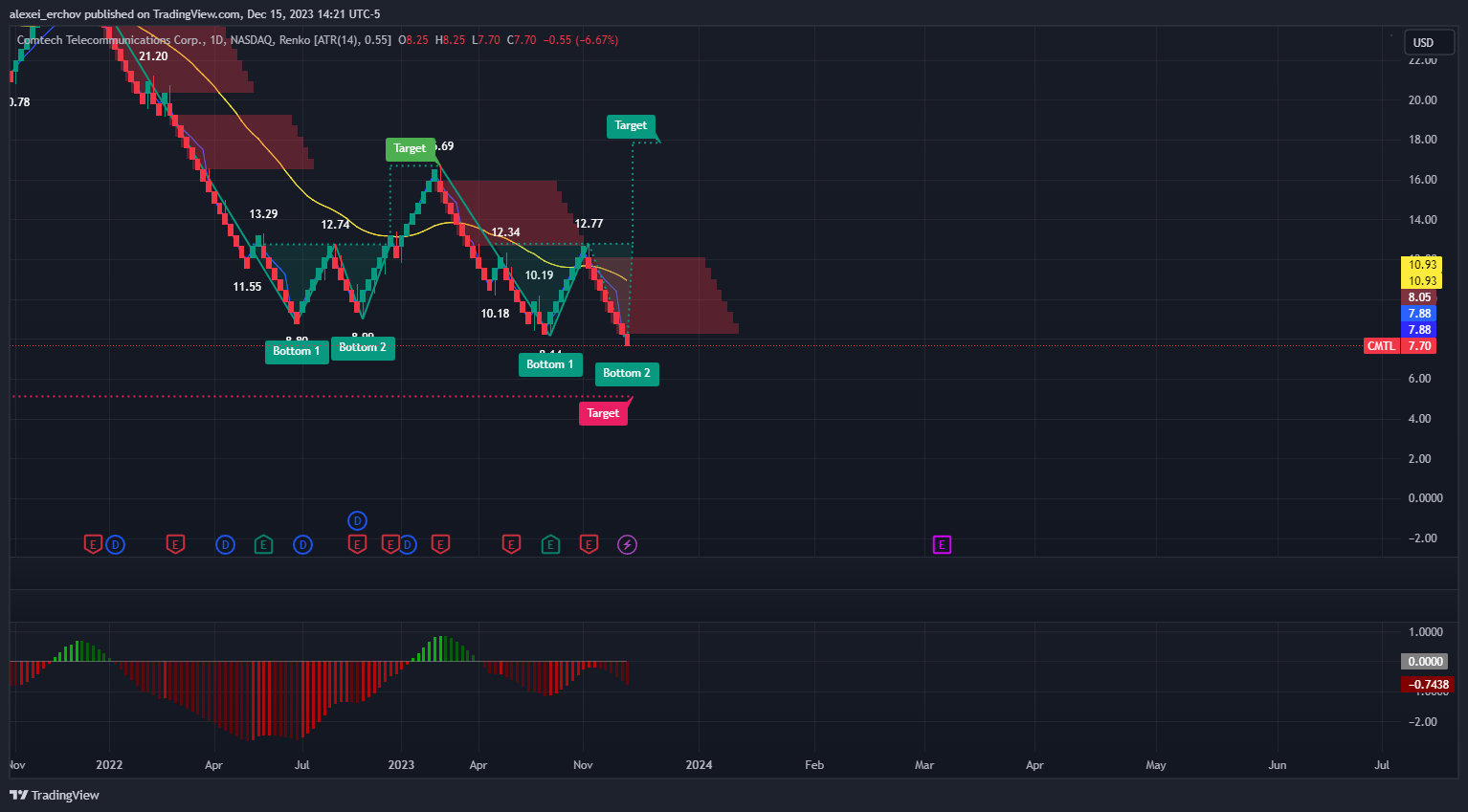Click the alexei_erchov publisher text

45,14
